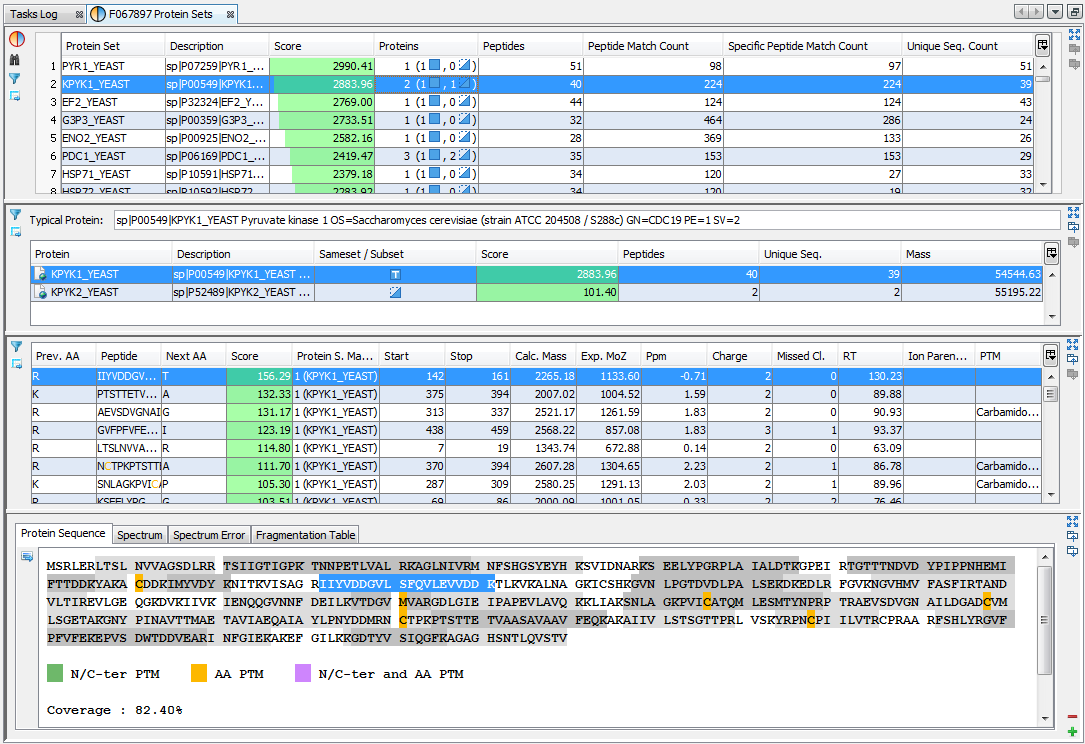This screenshot has width=1085, height=744.
Task: Click the circular icon above the binoculars
Action: (16, 40)
